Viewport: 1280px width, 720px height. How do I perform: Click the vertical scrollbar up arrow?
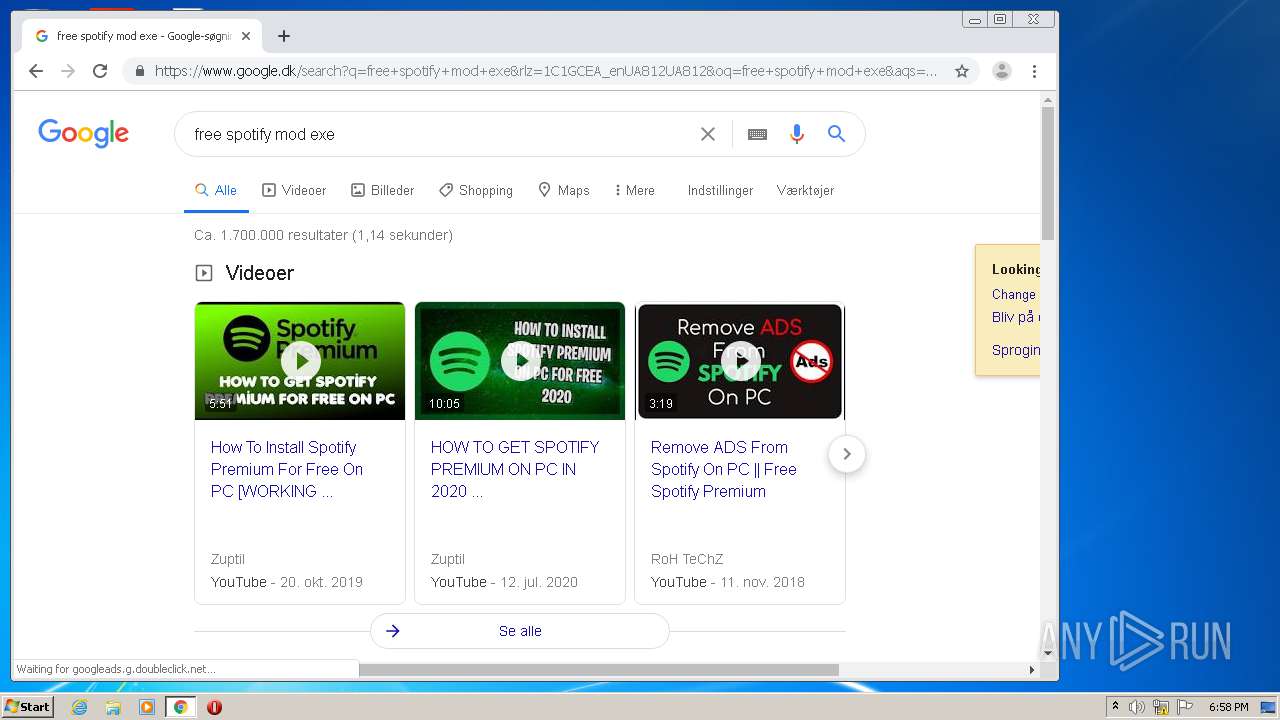[x=1048, y=100]
